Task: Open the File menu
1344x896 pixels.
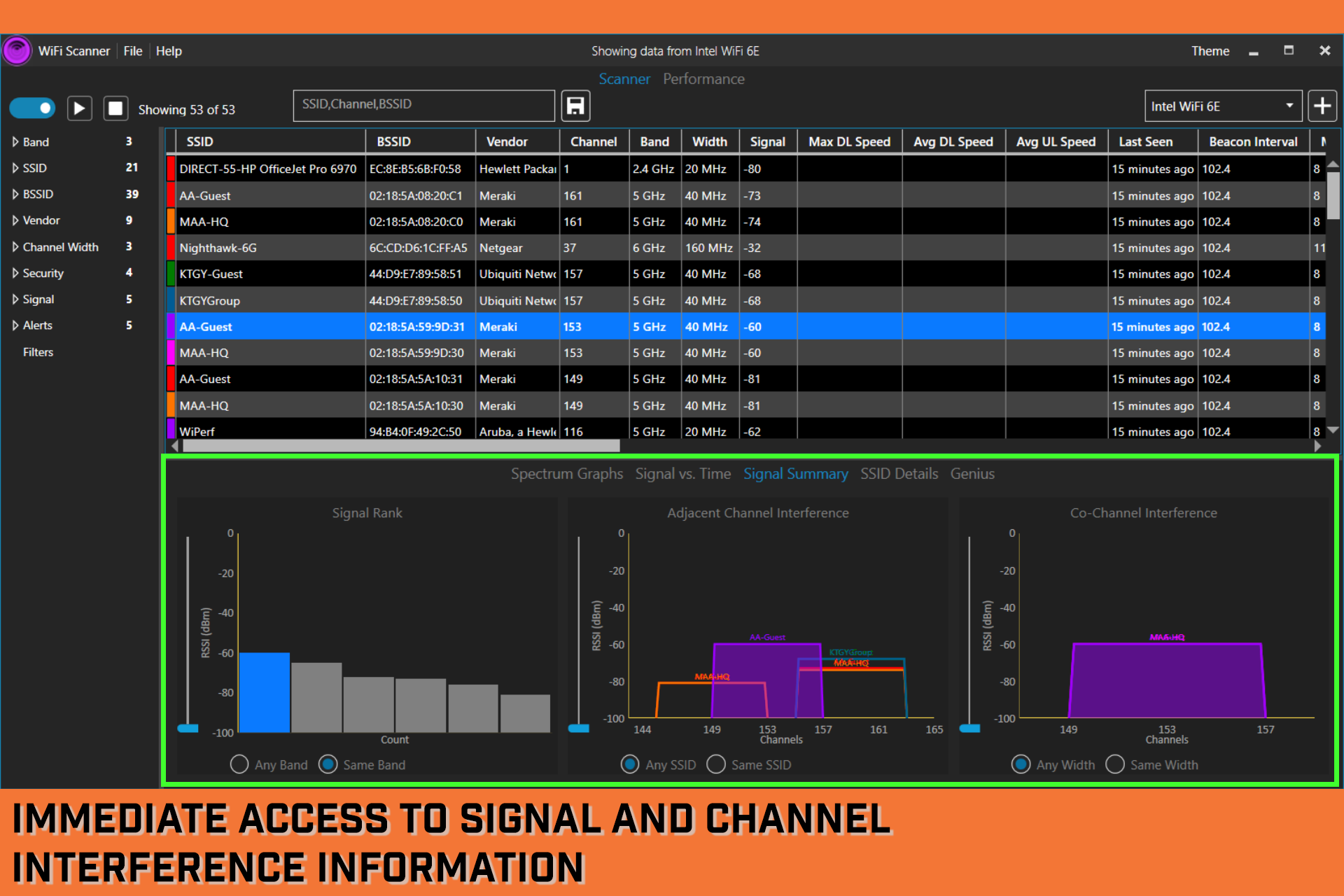Action: coord(132,51)
